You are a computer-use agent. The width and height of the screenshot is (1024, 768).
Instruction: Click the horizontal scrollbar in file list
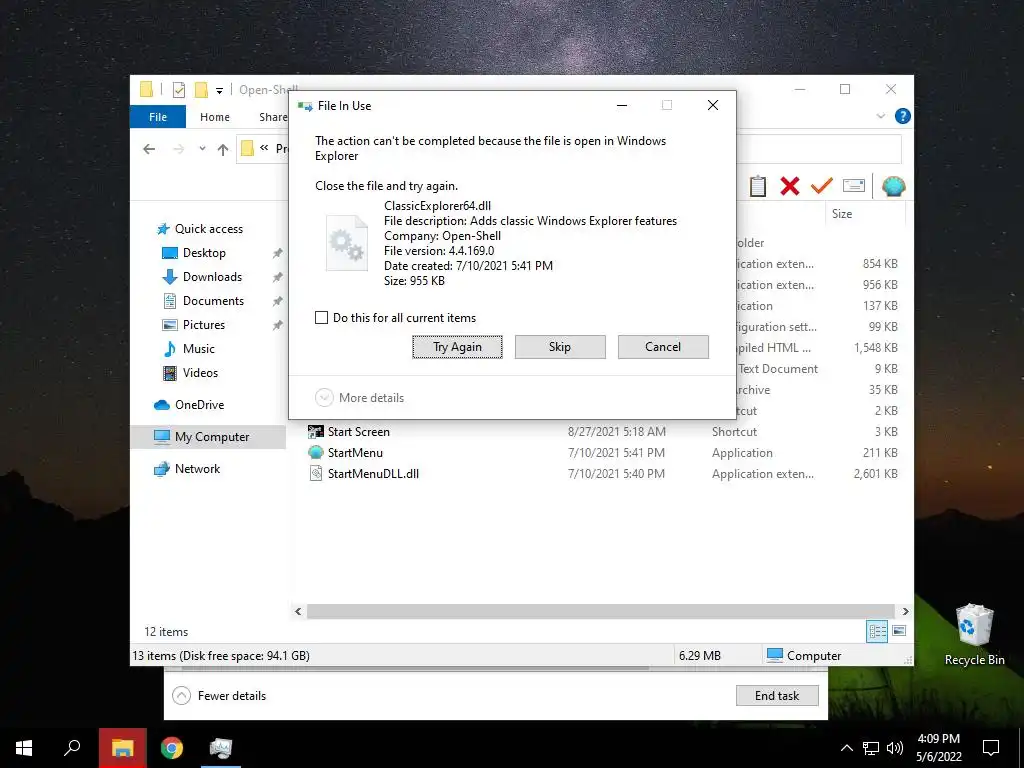pos(600,611)
